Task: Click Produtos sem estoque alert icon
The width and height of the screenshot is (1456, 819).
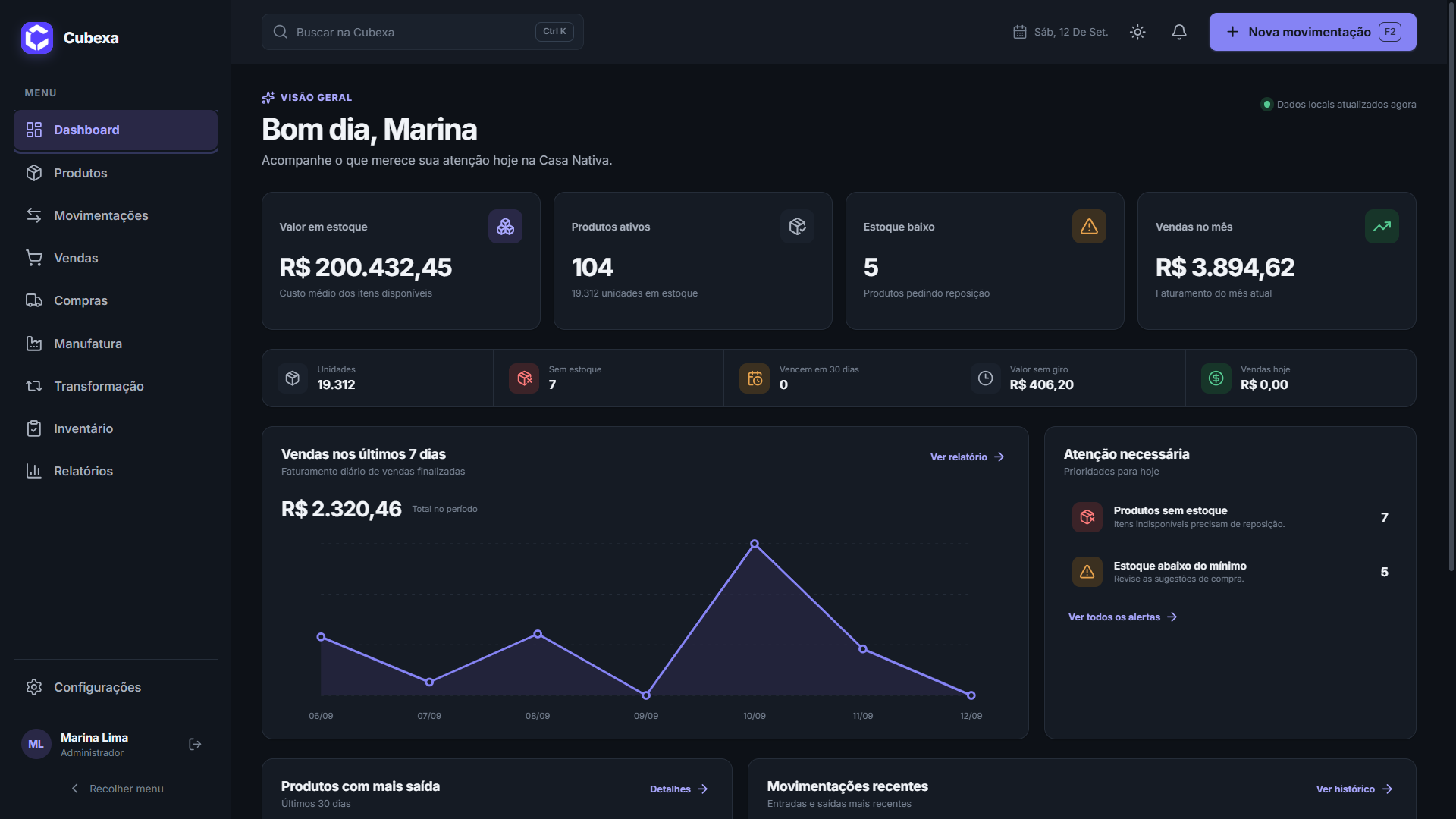Action: pos(1087,517)
